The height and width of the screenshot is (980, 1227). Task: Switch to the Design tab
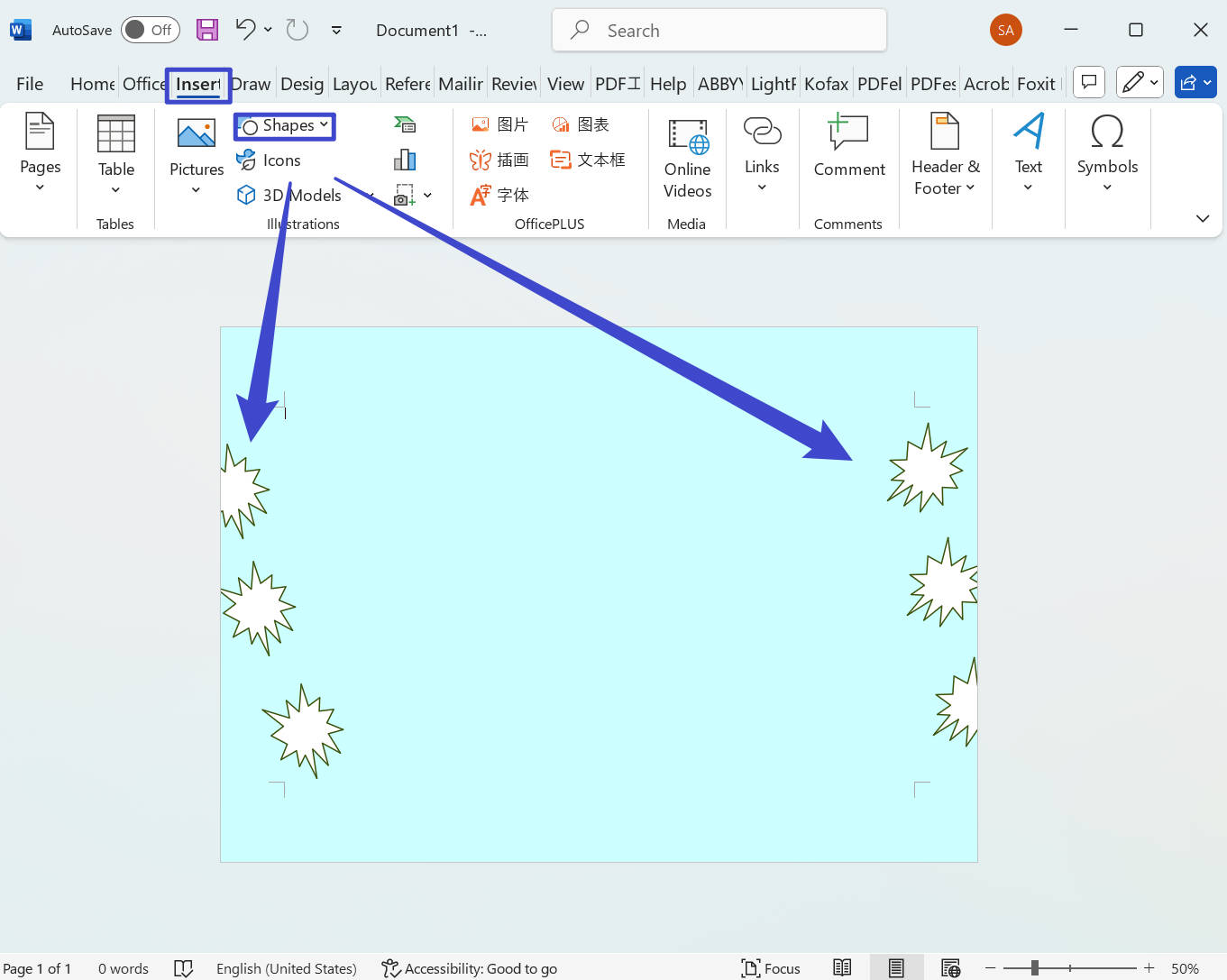(x=302, y=84)
